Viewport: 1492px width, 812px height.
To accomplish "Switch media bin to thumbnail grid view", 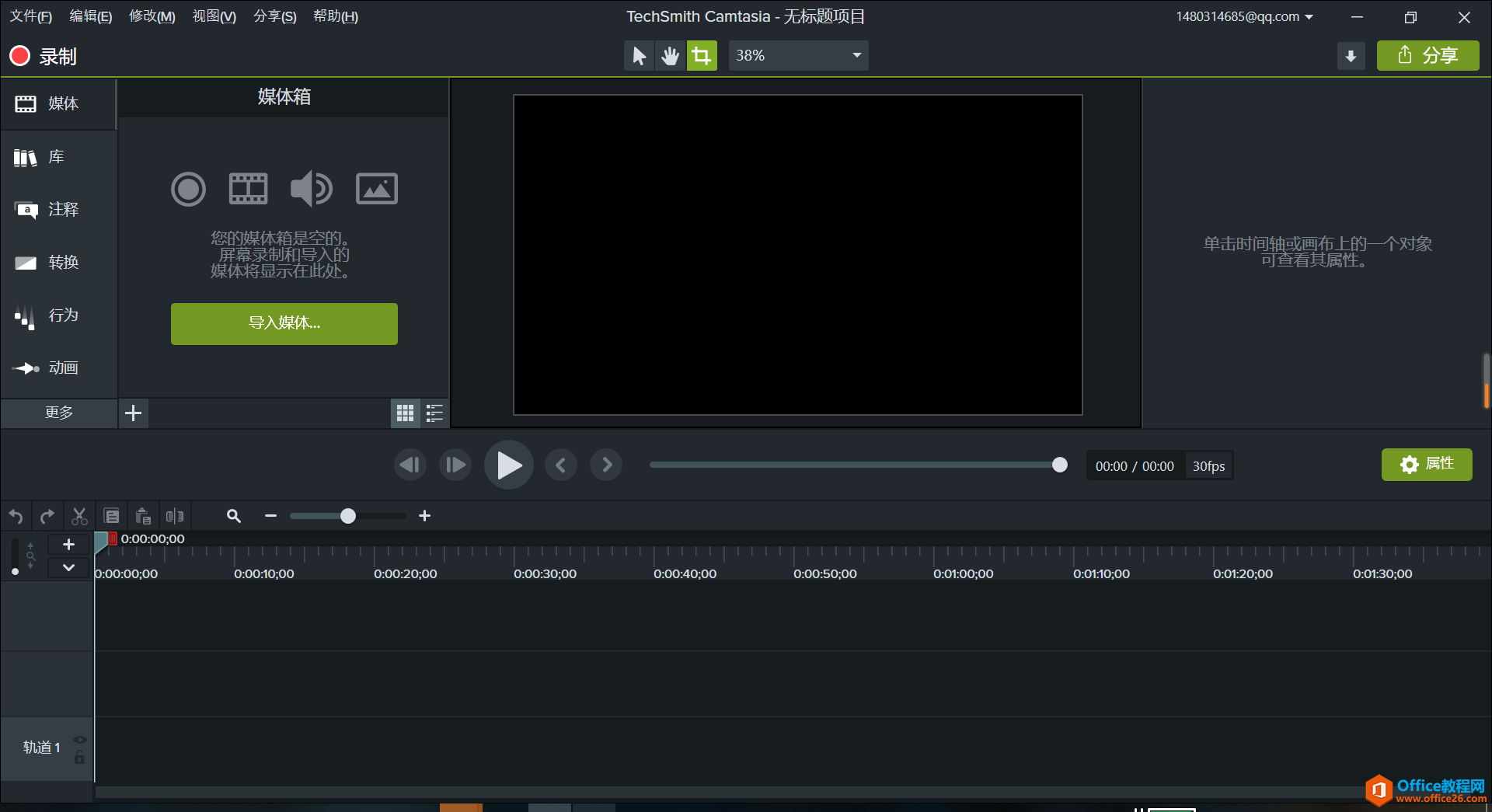I will 405,413.
